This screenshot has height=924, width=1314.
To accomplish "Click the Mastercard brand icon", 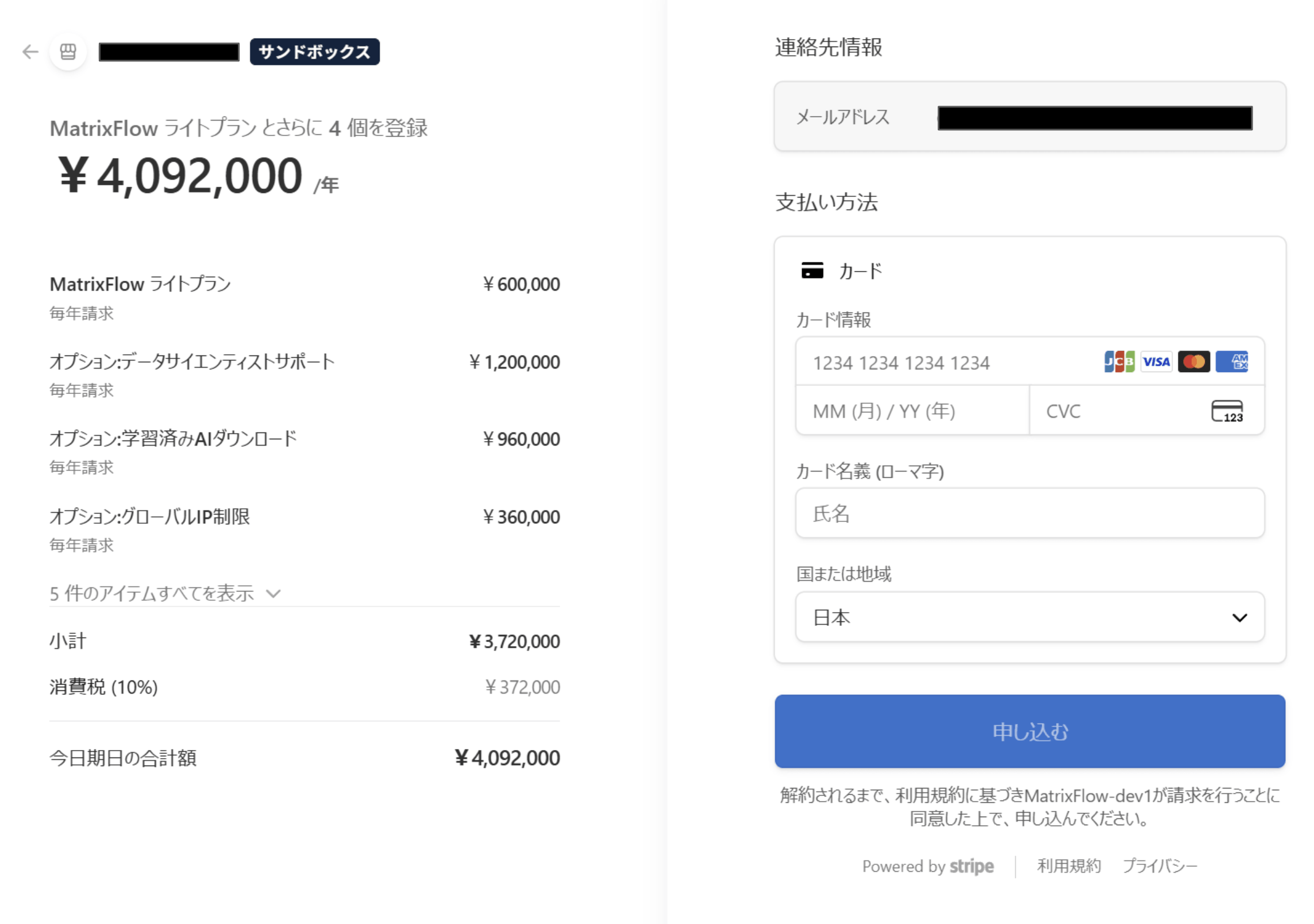I will tap(1193, 362).
